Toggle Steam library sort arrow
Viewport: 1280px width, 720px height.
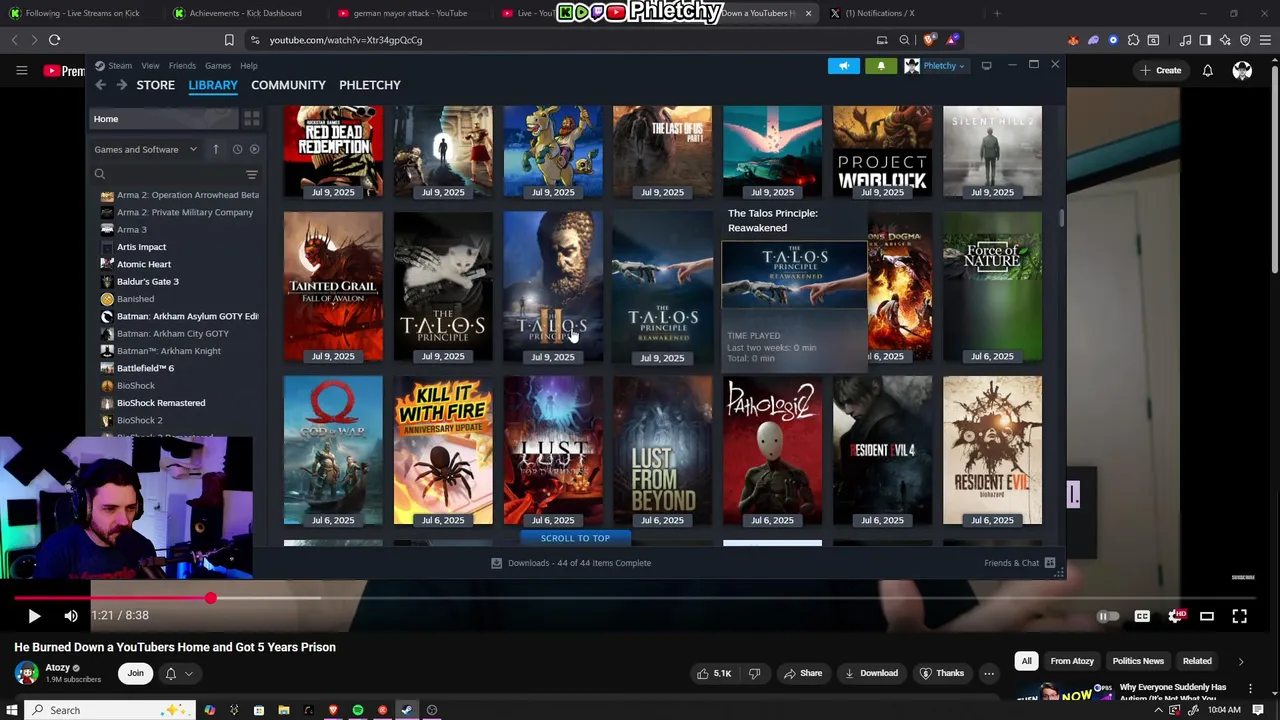(215, 150)
